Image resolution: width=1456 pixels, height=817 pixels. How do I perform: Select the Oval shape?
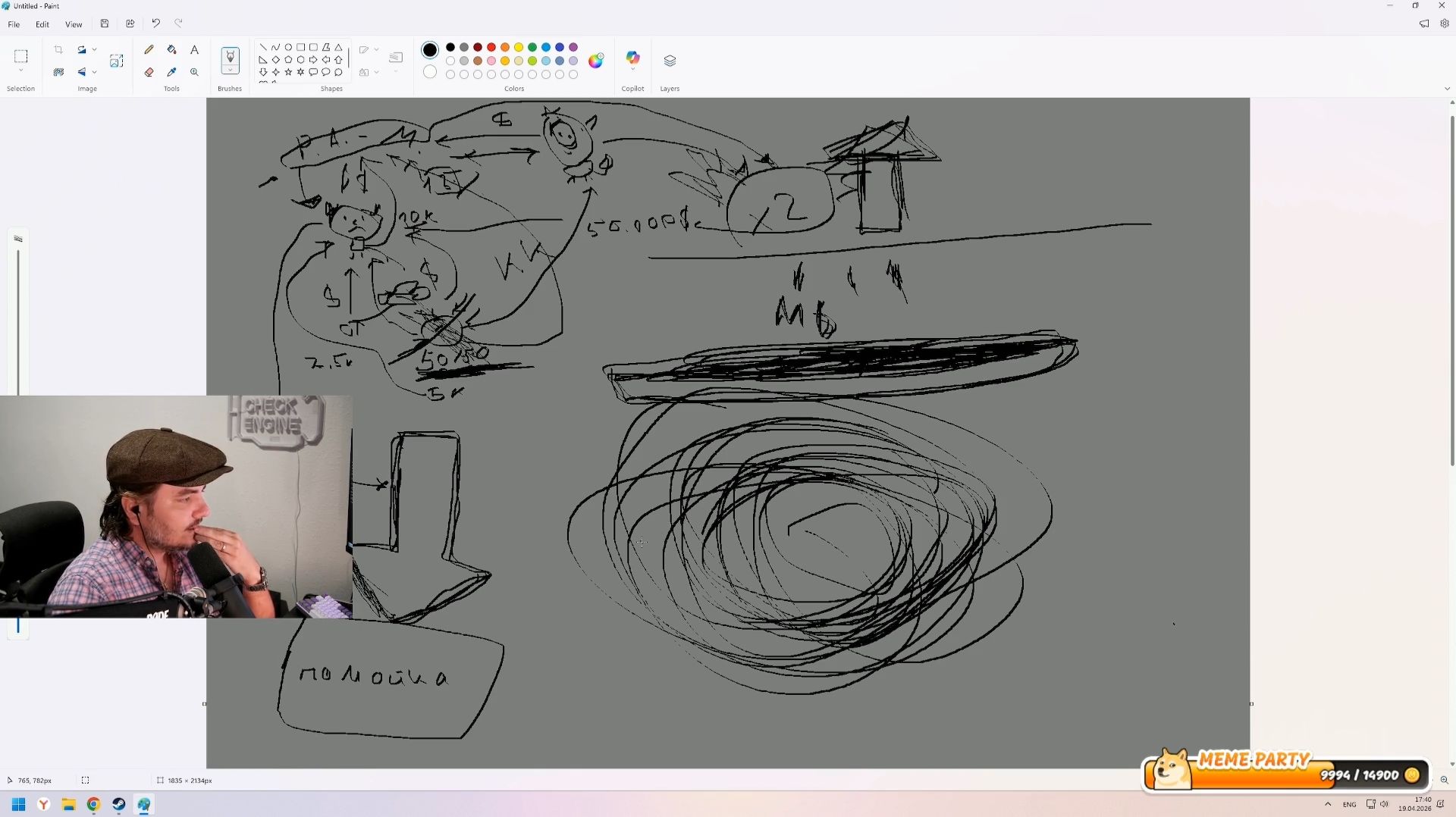288,47
